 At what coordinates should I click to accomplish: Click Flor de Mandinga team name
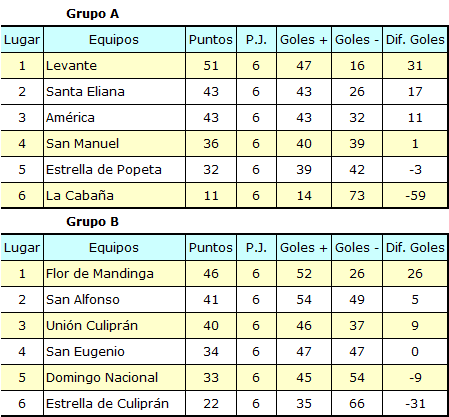coord(100,274)
